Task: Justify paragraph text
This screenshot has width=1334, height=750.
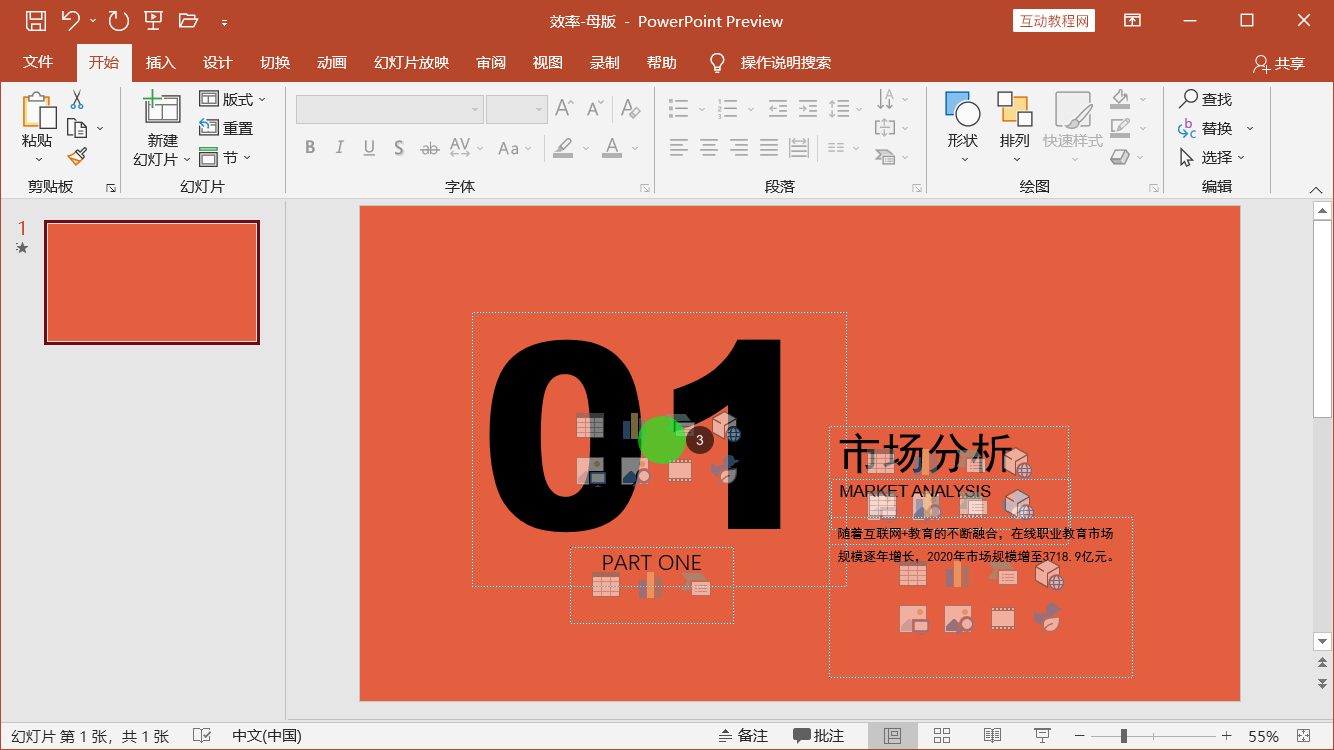Action: point(769,148)
